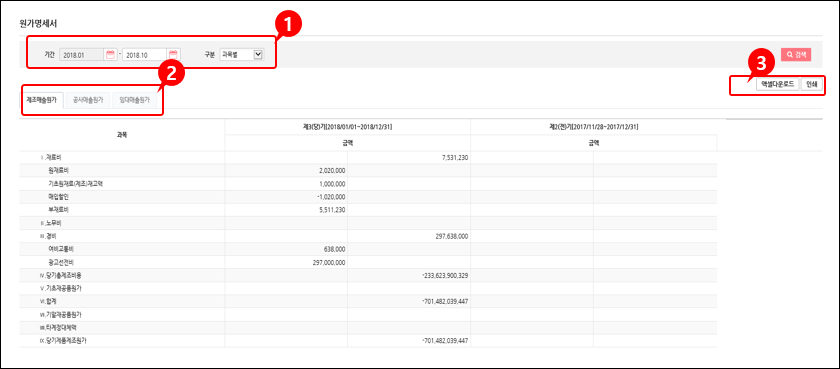The image size is (840, 369).
Task: Click the 제2(전)기 period header
Action: 594,127
